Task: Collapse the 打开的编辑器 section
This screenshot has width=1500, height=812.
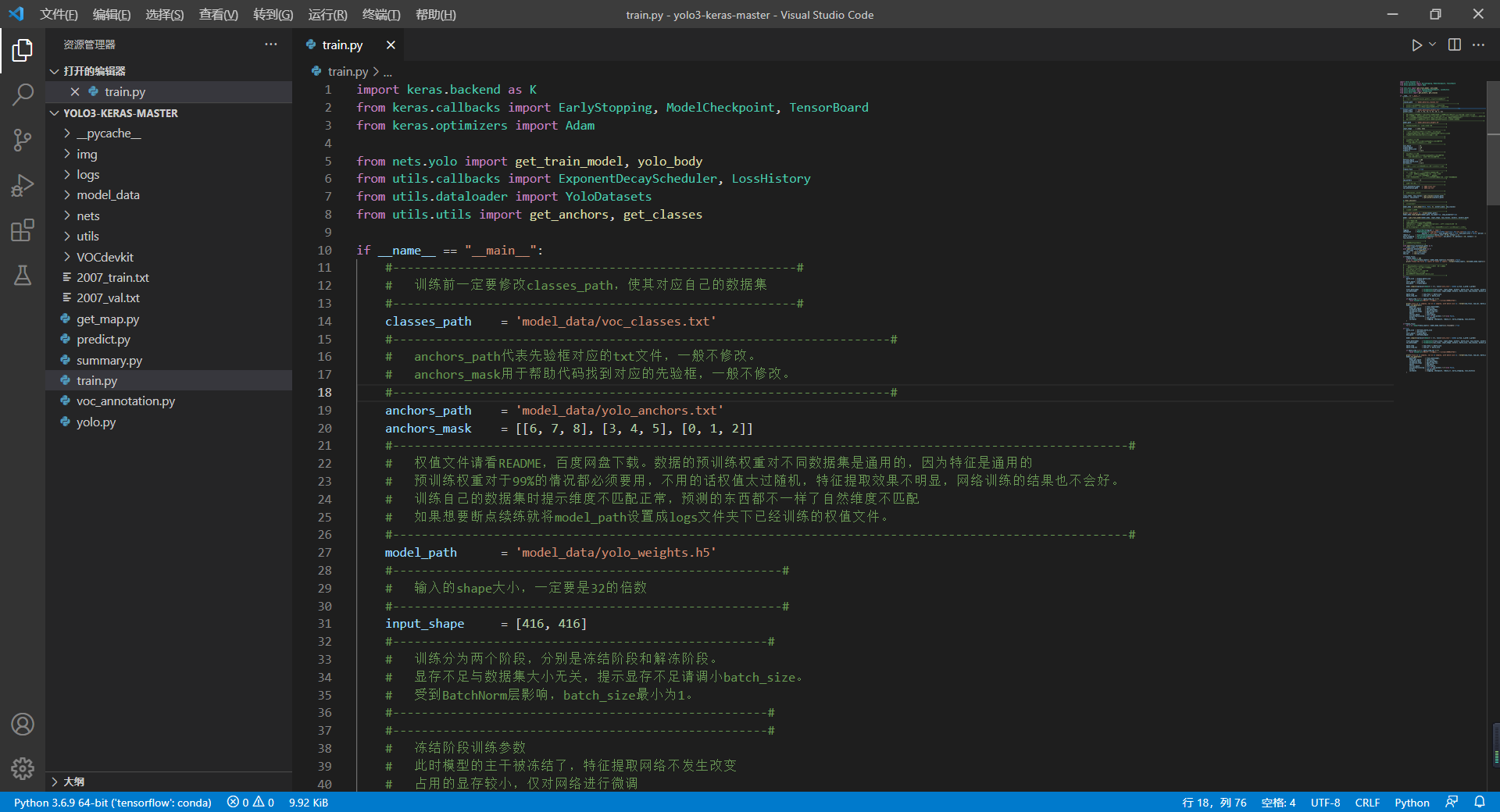Action: (x=169, y=71)
